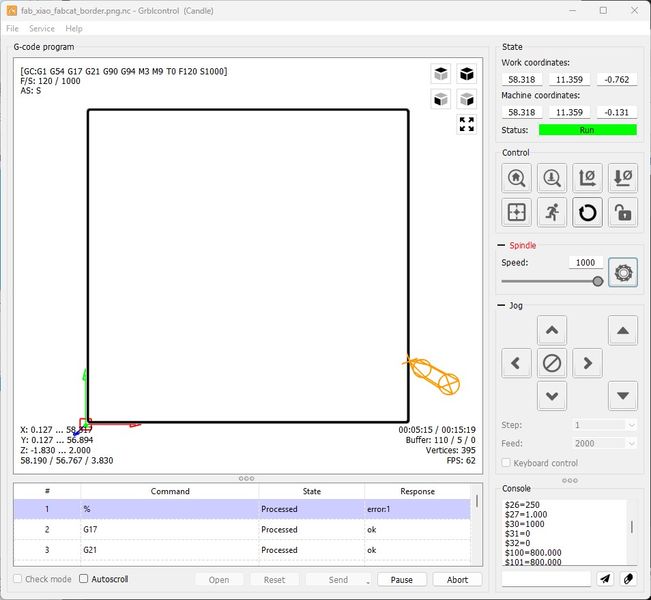Click the splitter handle above Console panel
This screenshot has height=600, width=651.
tap(570, 480)
